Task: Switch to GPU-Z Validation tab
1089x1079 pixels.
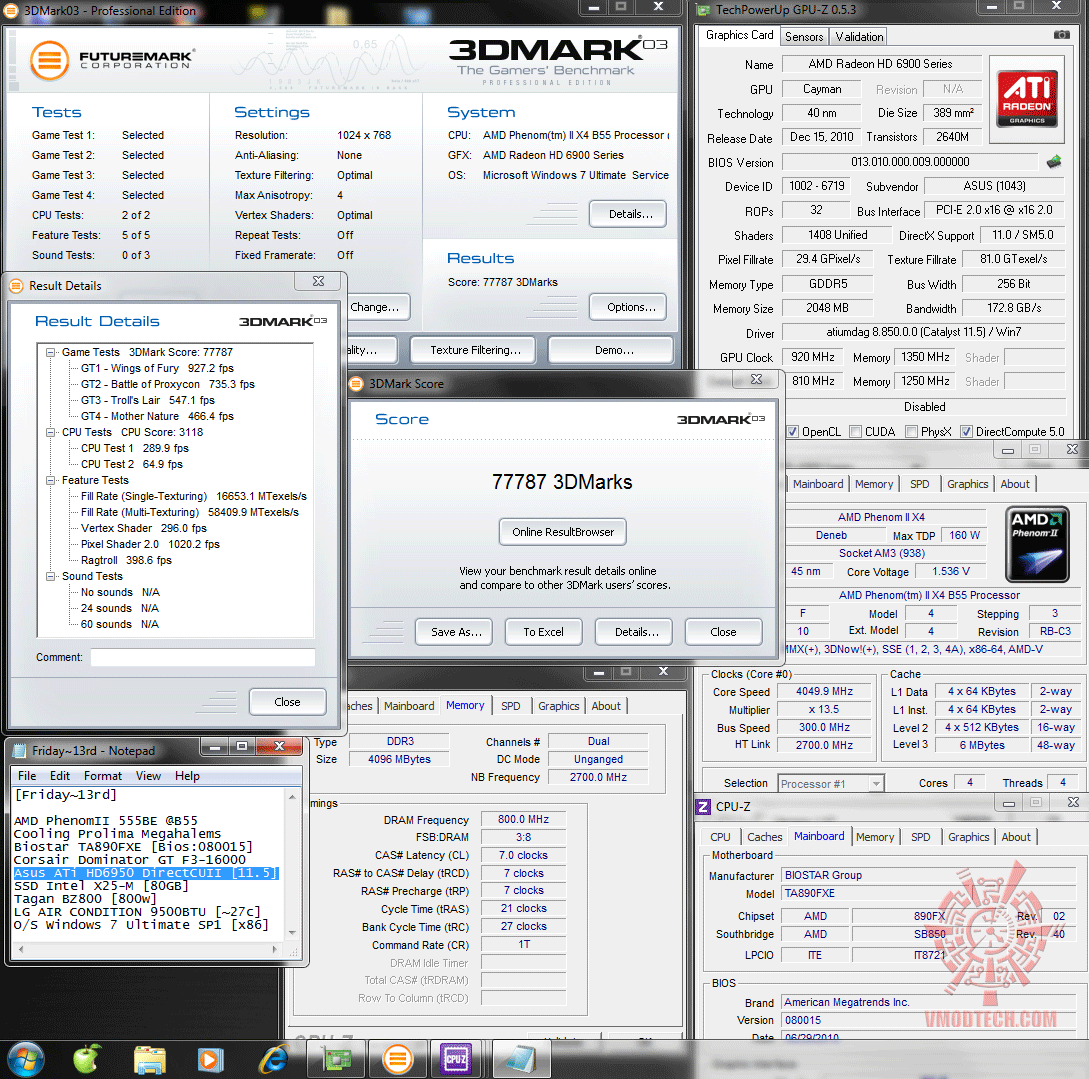Action: [x=859, y=37]
